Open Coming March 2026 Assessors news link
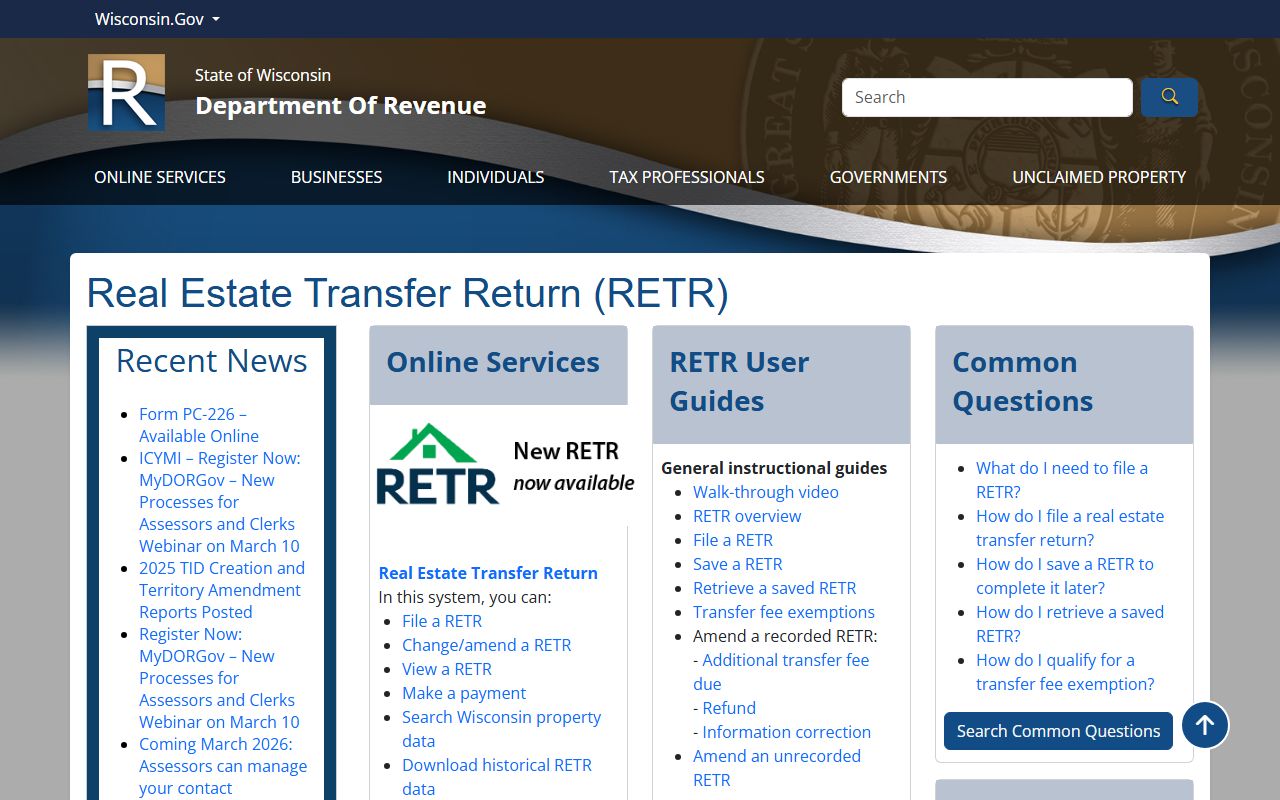The image size is (1280, 800). (223, 766)
